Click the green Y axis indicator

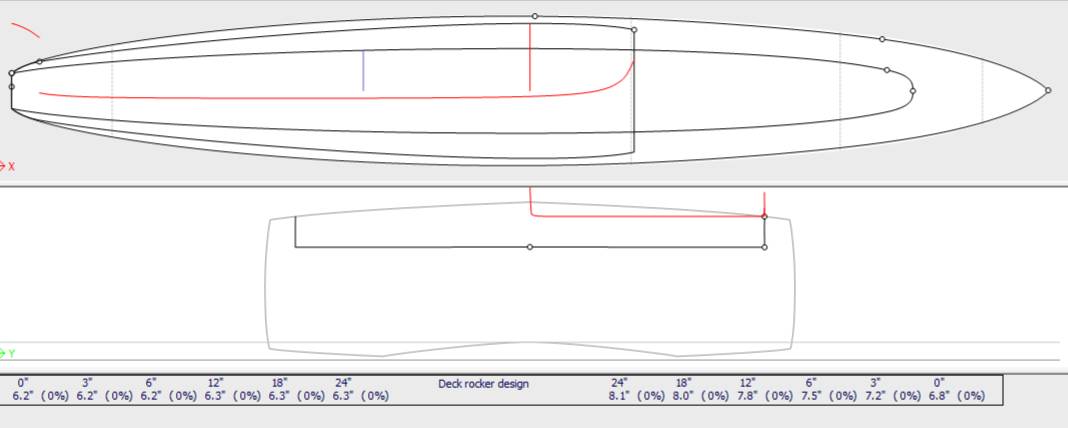(x=7, y=353)
